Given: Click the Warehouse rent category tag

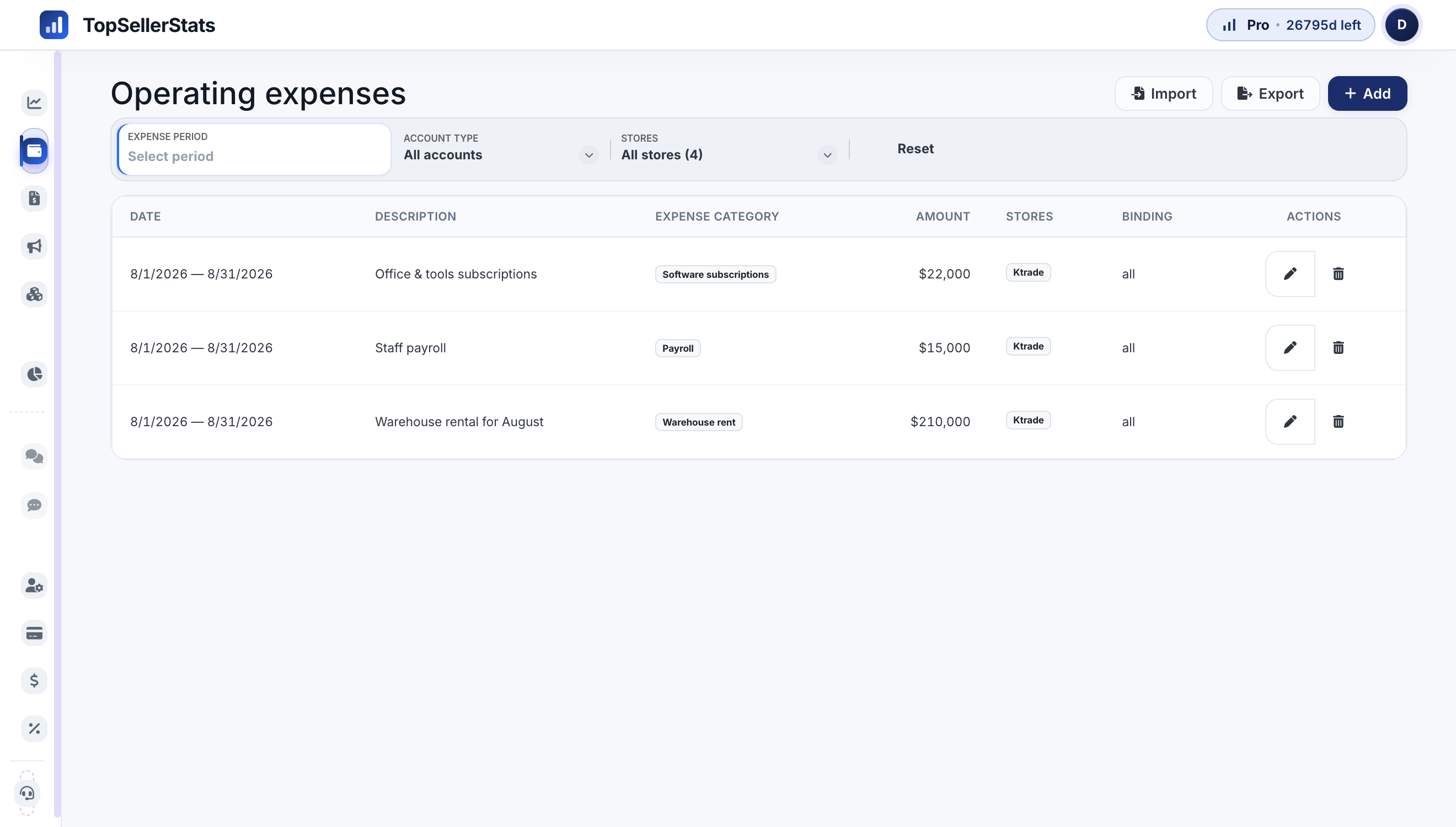Looking at the screenshot, I should coord(699,422).
